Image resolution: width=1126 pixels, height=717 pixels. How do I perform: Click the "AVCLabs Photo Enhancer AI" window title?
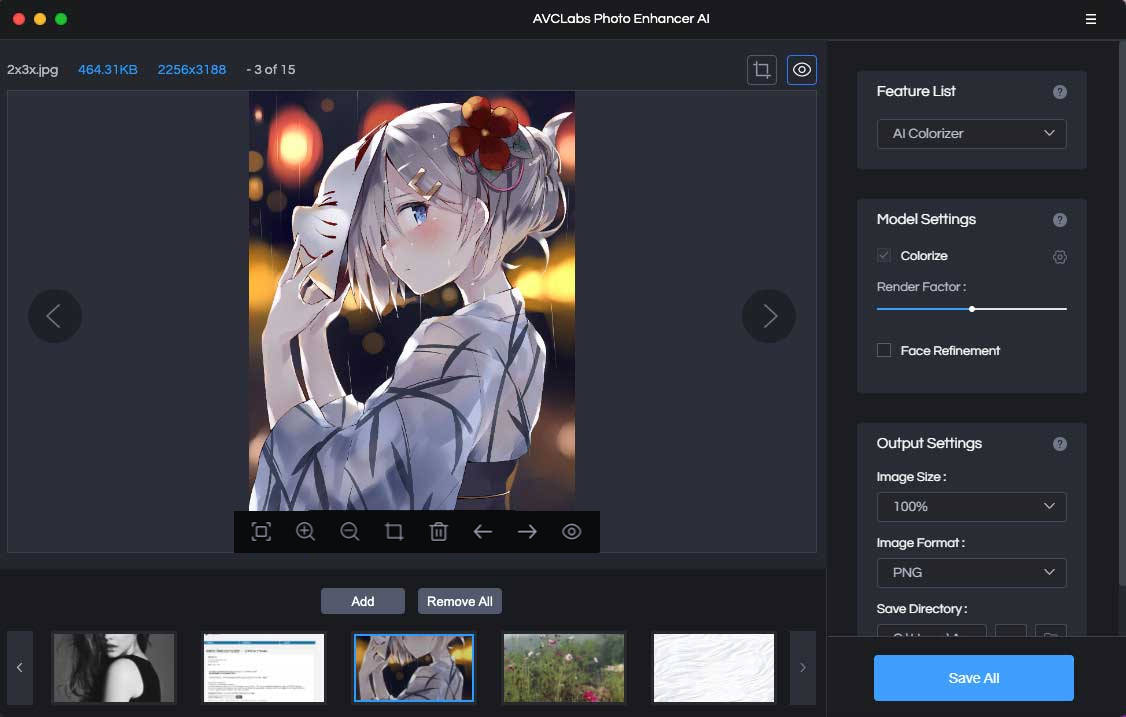(x=621, y=19)
